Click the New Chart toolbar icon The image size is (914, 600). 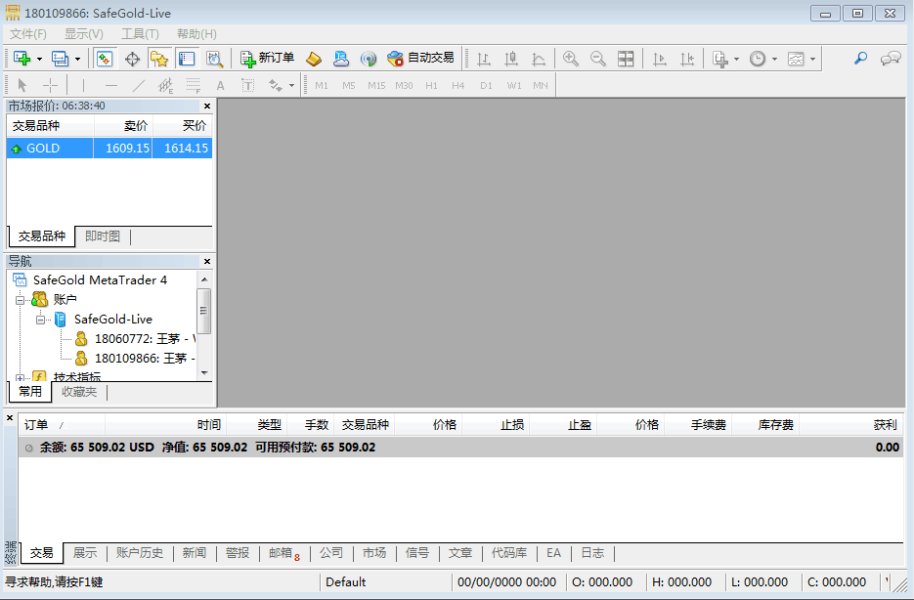pyautogui.click(x=22, y=58)
